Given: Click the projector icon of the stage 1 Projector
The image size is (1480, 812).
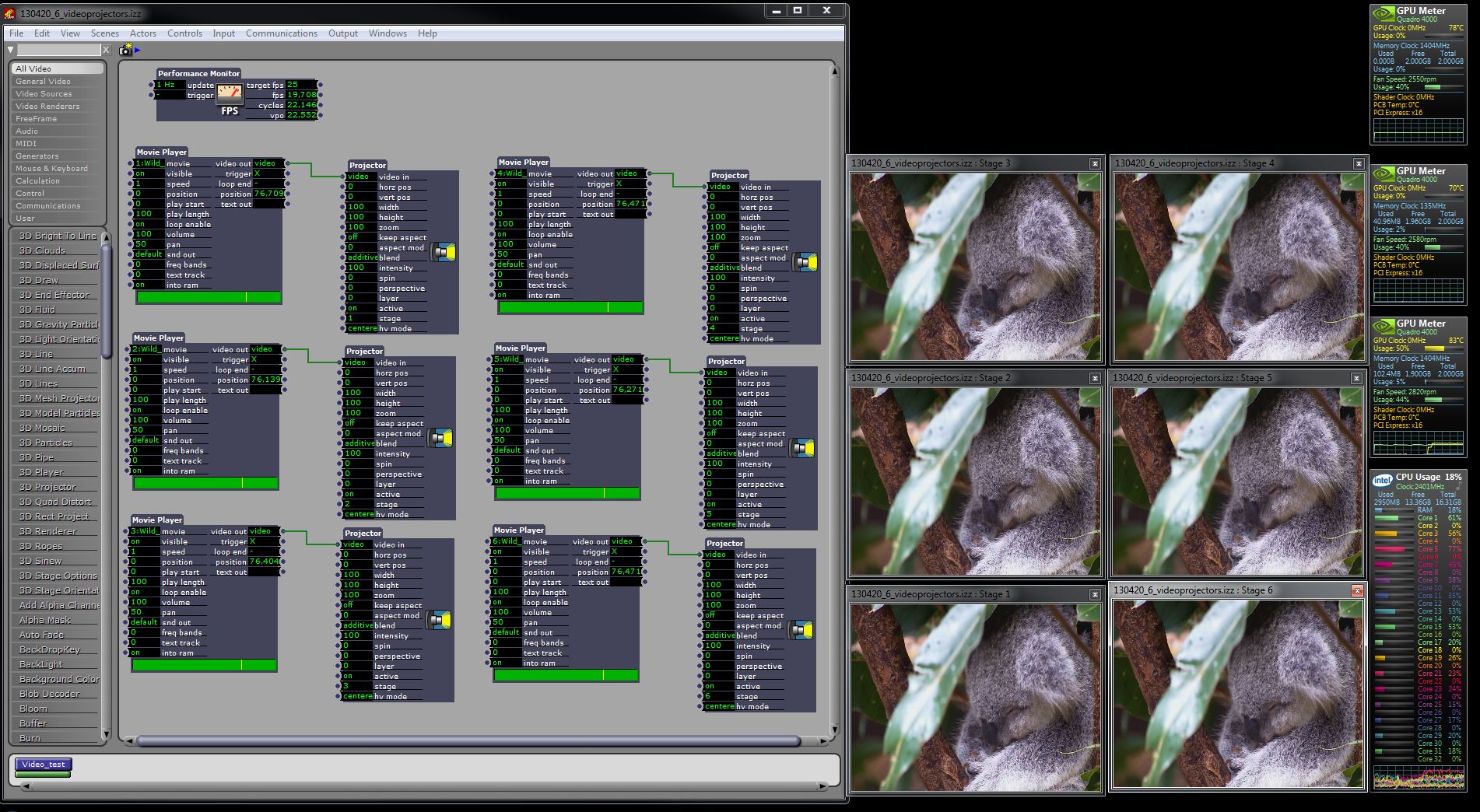Looking at the screenshot, I should pyautogui.click(x=442, y=252).
